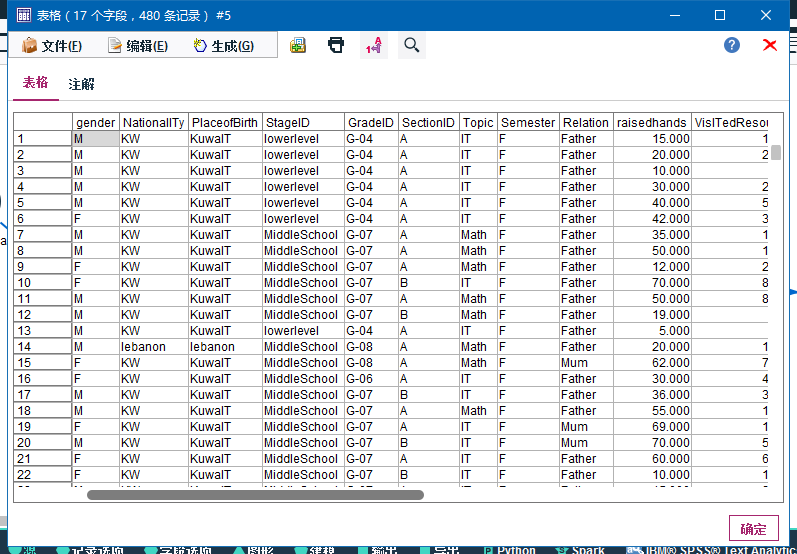Switch to the 注解 tab
The width and height of the screenshot is (797, 554).
point(81,84)
